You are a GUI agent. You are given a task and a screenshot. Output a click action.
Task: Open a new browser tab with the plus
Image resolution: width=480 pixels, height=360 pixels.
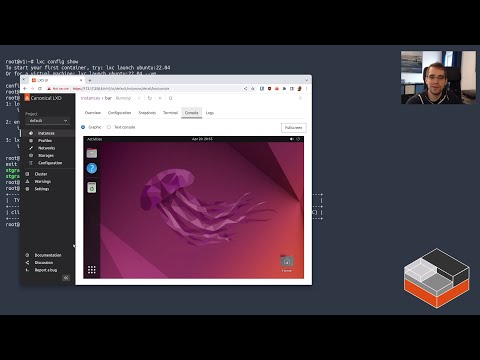[90, 80]
